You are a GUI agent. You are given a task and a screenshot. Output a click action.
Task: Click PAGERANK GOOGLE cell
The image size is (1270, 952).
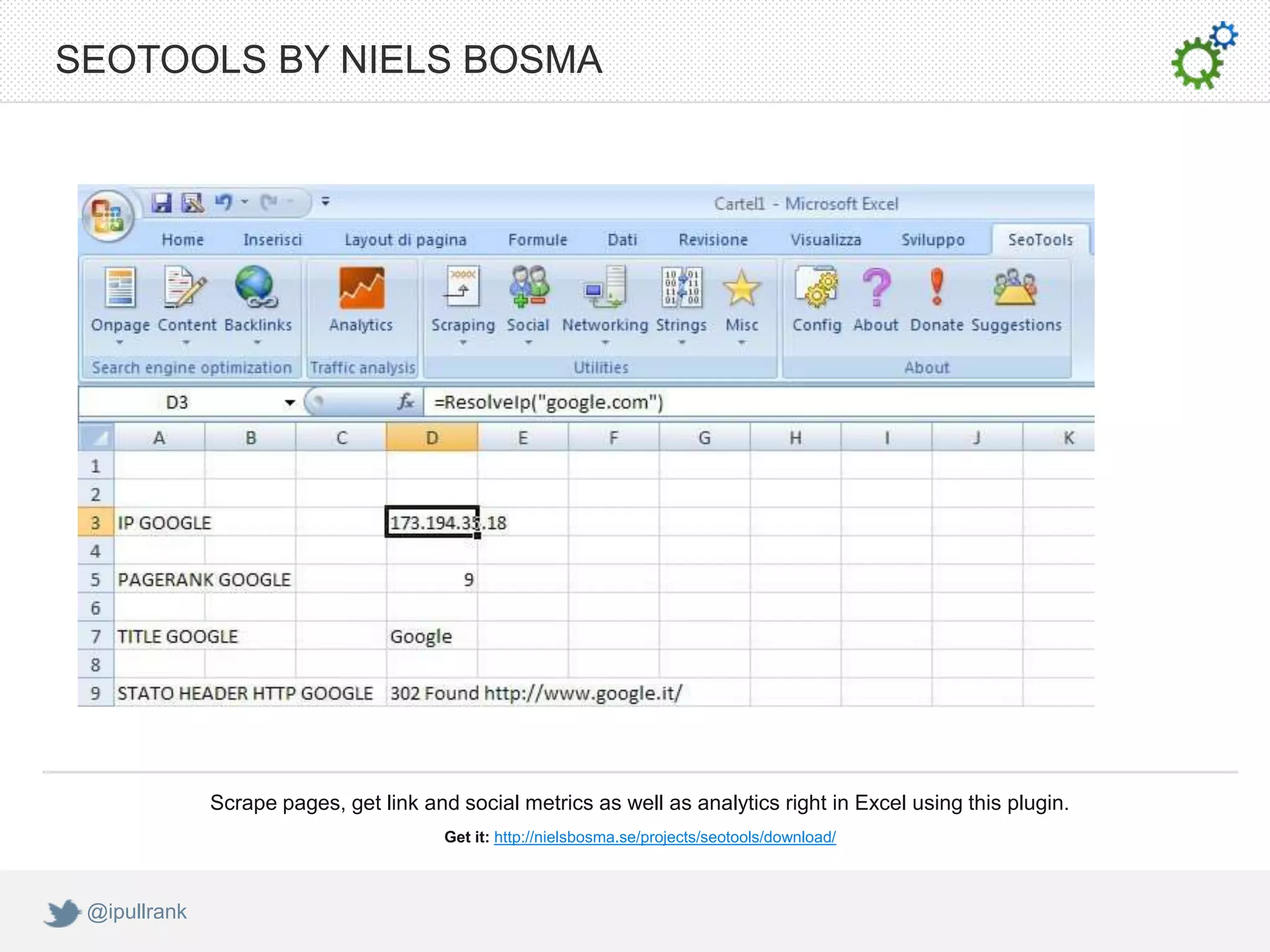[159, 580]
